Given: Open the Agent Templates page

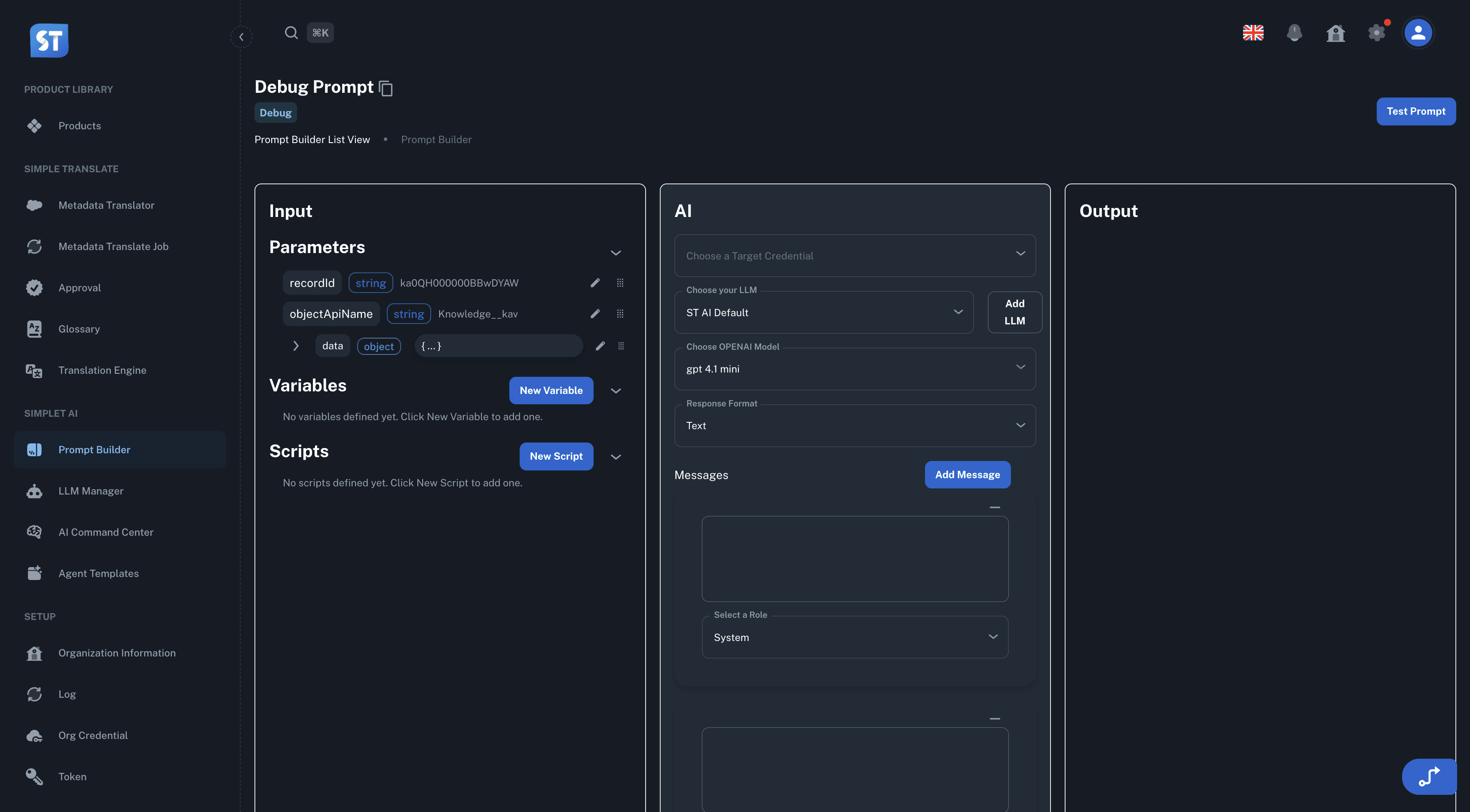Looking at the screenshot, I should click(99, 573).
